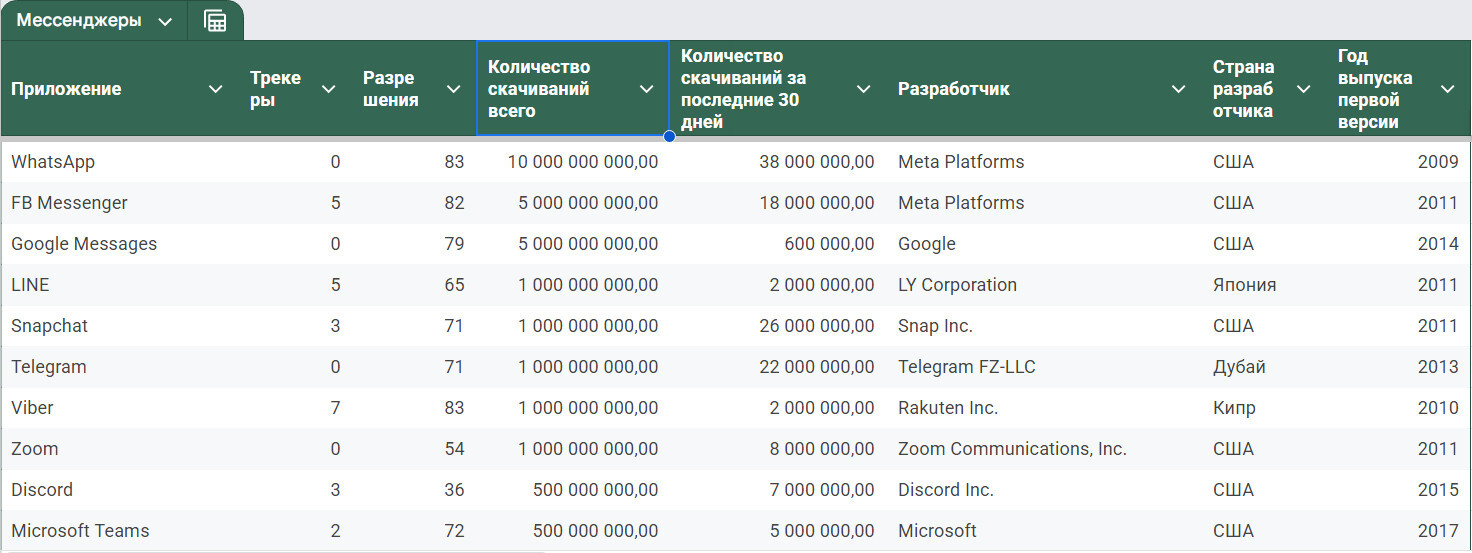
Task: Click the blue selection handle under header
Action: tap(669, 136)
